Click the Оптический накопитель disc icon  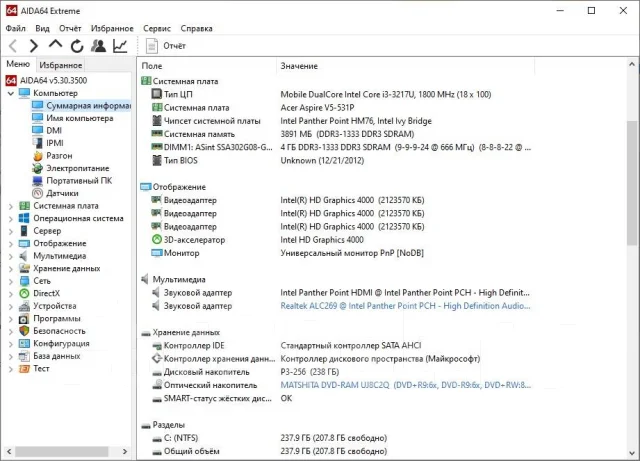pos(157,385)
